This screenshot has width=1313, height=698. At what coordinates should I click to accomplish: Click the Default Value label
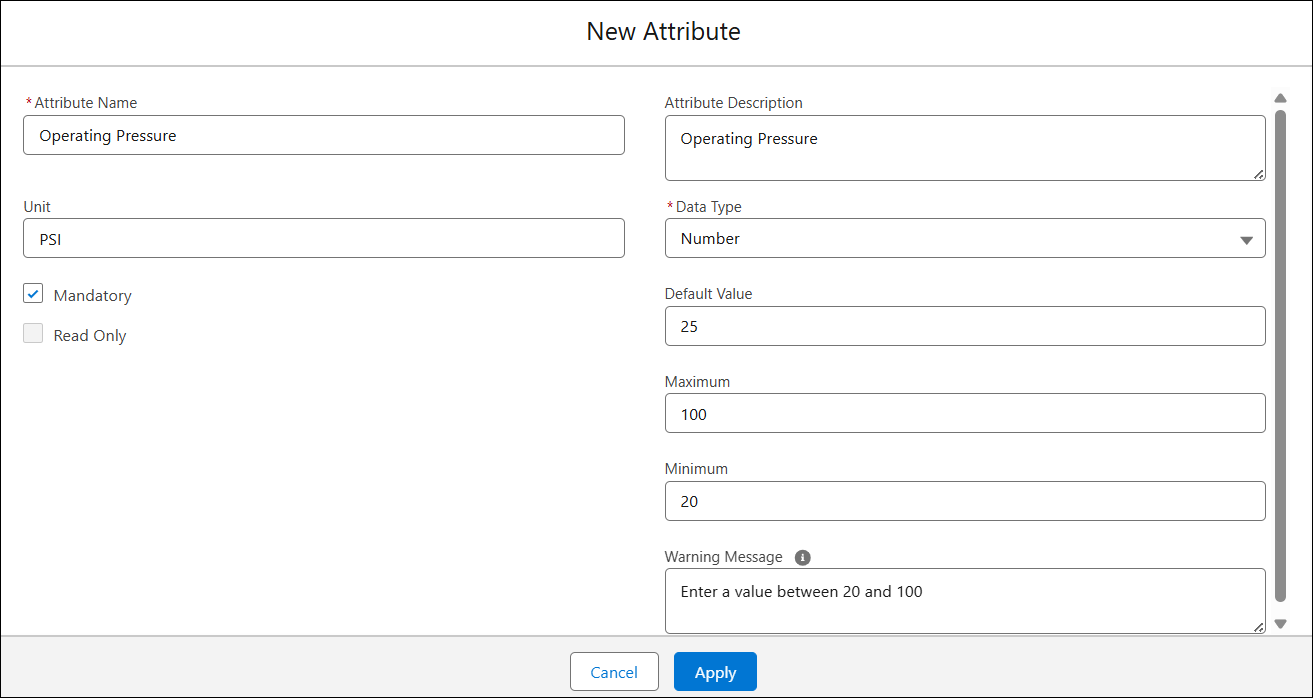click(708, 293)
